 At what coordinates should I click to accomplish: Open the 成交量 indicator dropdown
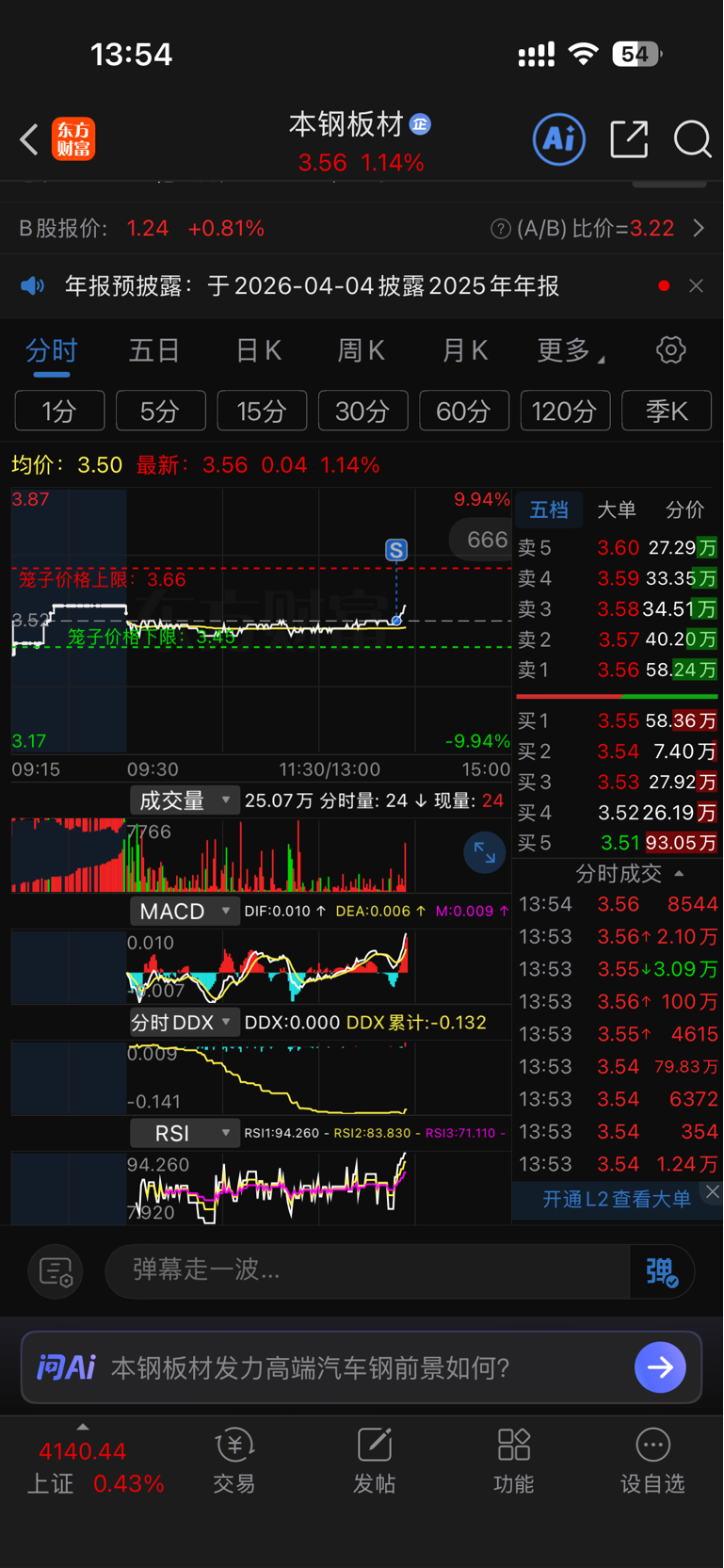pyautogui.click(x=185, y=800)
